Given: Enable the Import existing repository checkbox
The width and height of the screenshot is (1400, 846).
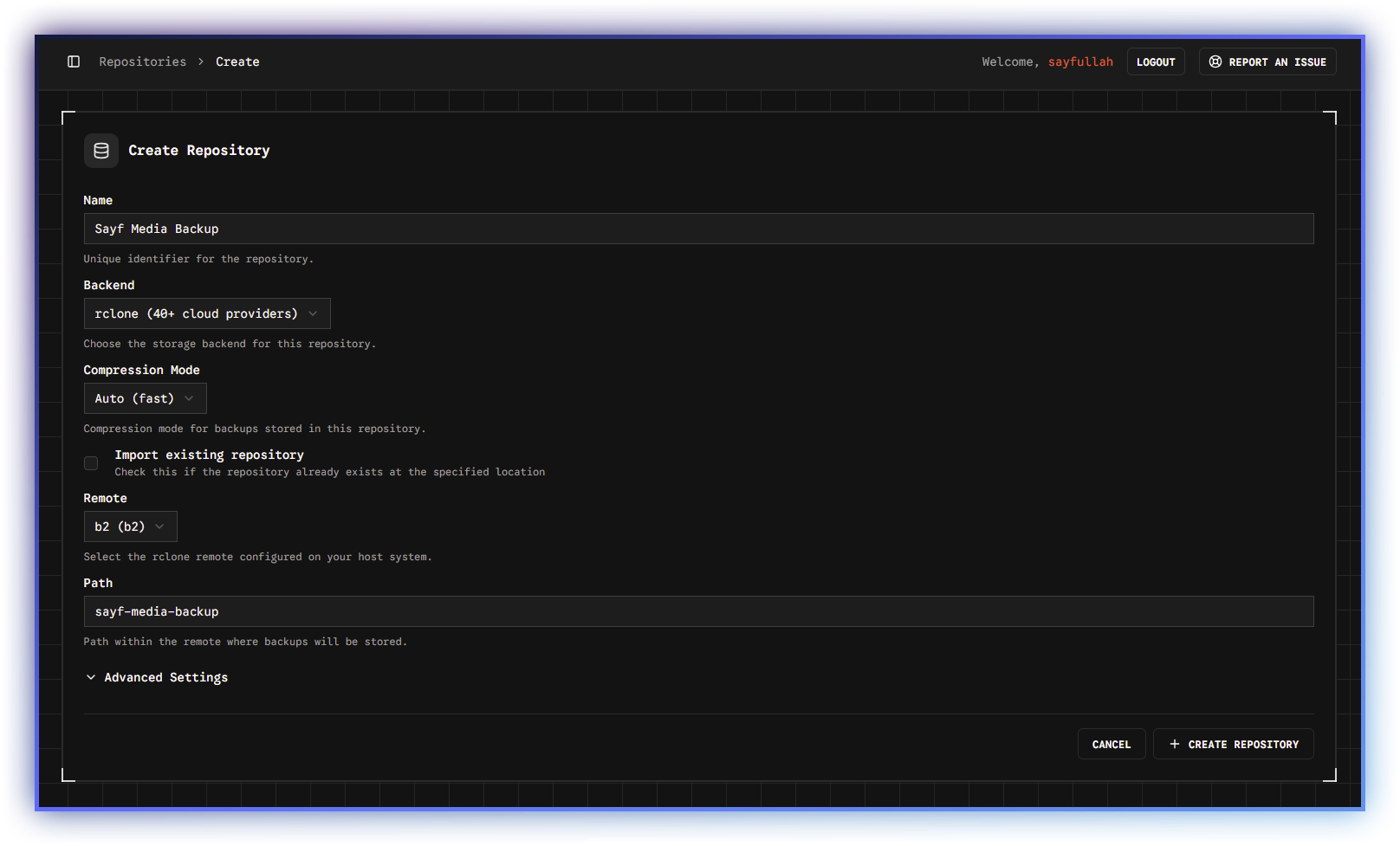Looking at the screenshot, I should [91, 463].
